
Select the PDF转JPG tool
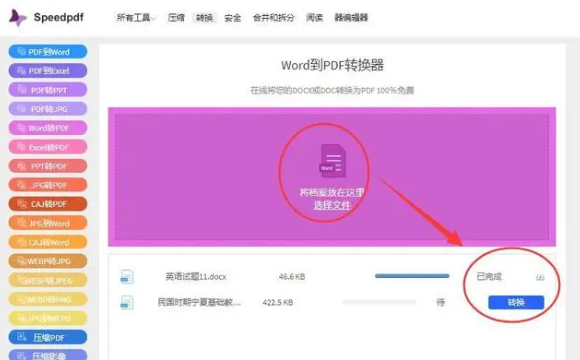pyautogui.click(x=48, y=109)
